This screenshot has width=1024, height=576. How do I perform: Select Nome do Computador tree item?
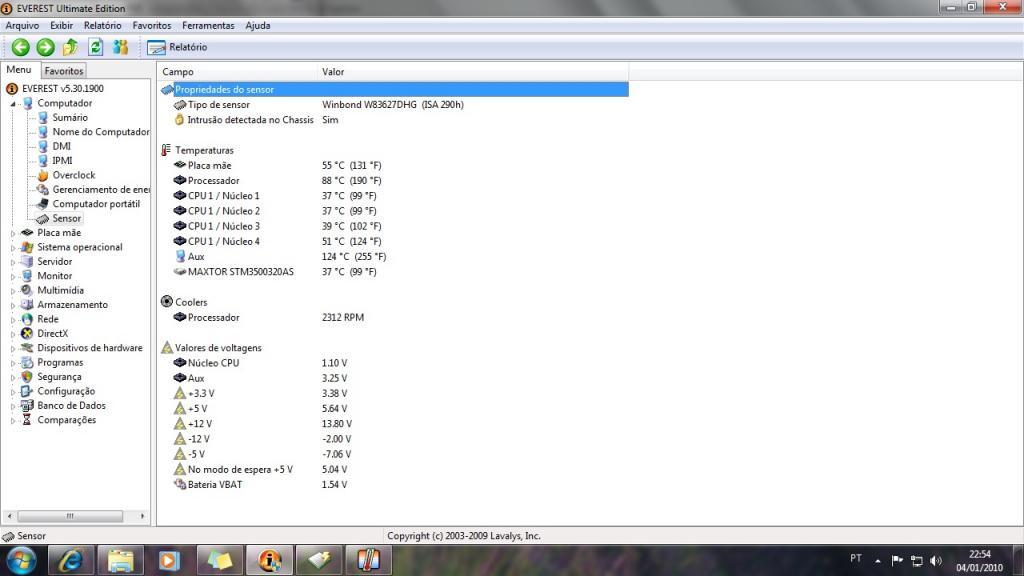pos(101,132)
